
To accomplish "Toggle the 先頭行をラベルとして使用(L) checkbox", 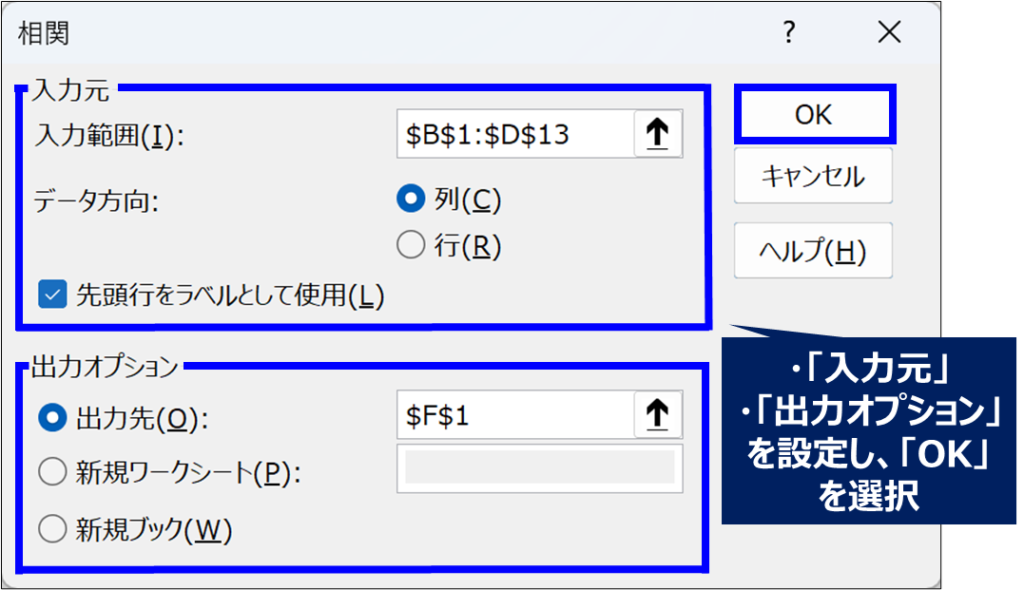I will tap(51, 295).
